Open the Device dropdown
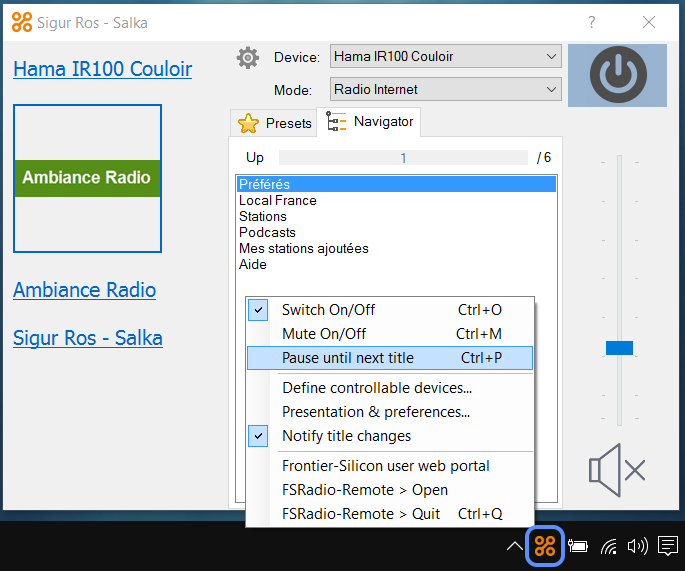The width and height of the screenshot is (685, 571). (446, 56)
